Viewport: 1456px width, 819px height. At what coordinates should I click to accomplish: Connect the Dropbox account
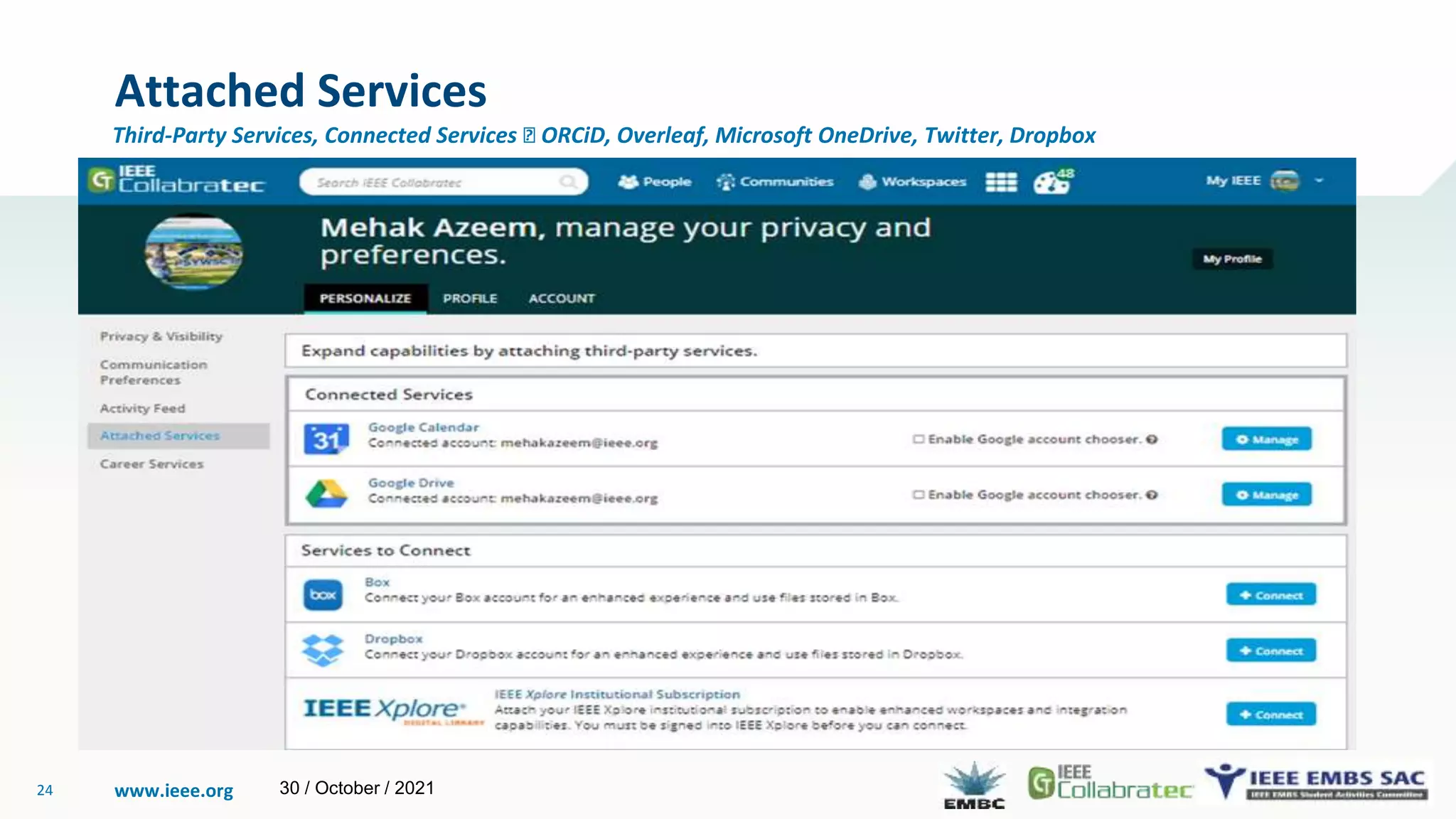[x=1271, y=651]
